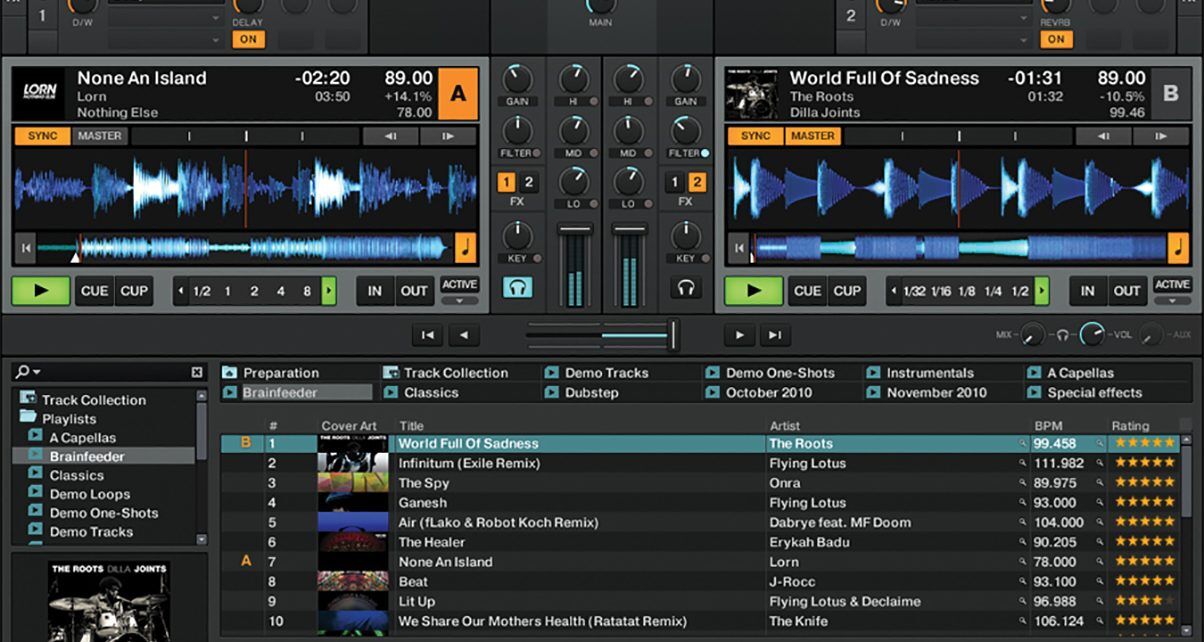Screen dimensions: 1204x642
Task: Show larger loop sizes on Deck A with green arrow
Action: click(329, 291)
